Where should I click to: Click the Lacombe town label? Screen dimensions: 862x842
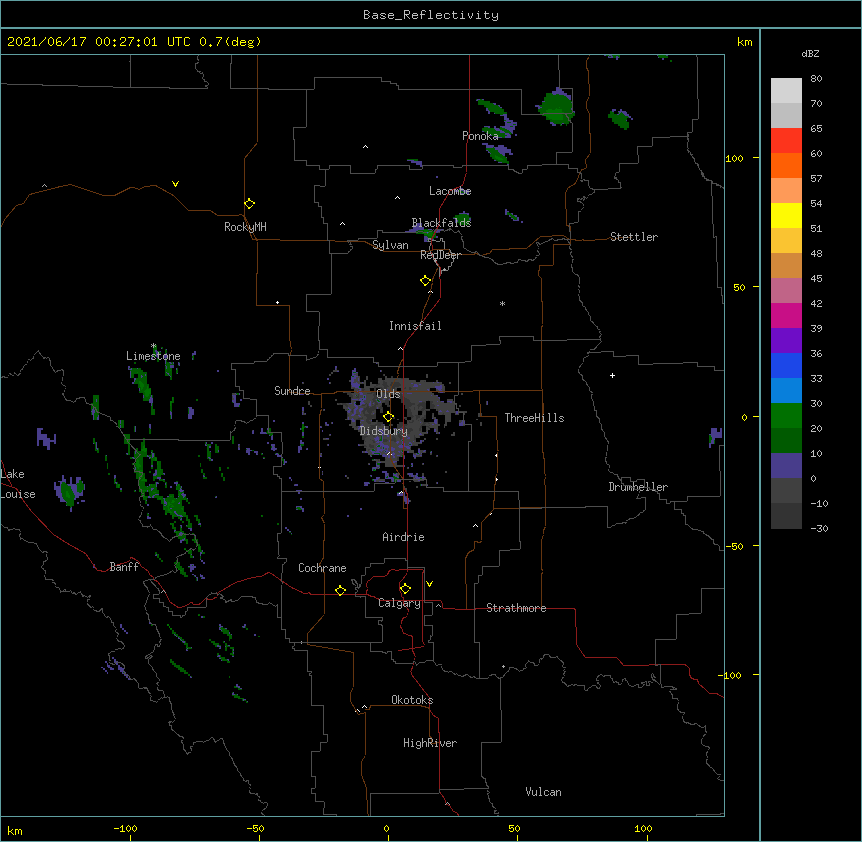point(450,191)
